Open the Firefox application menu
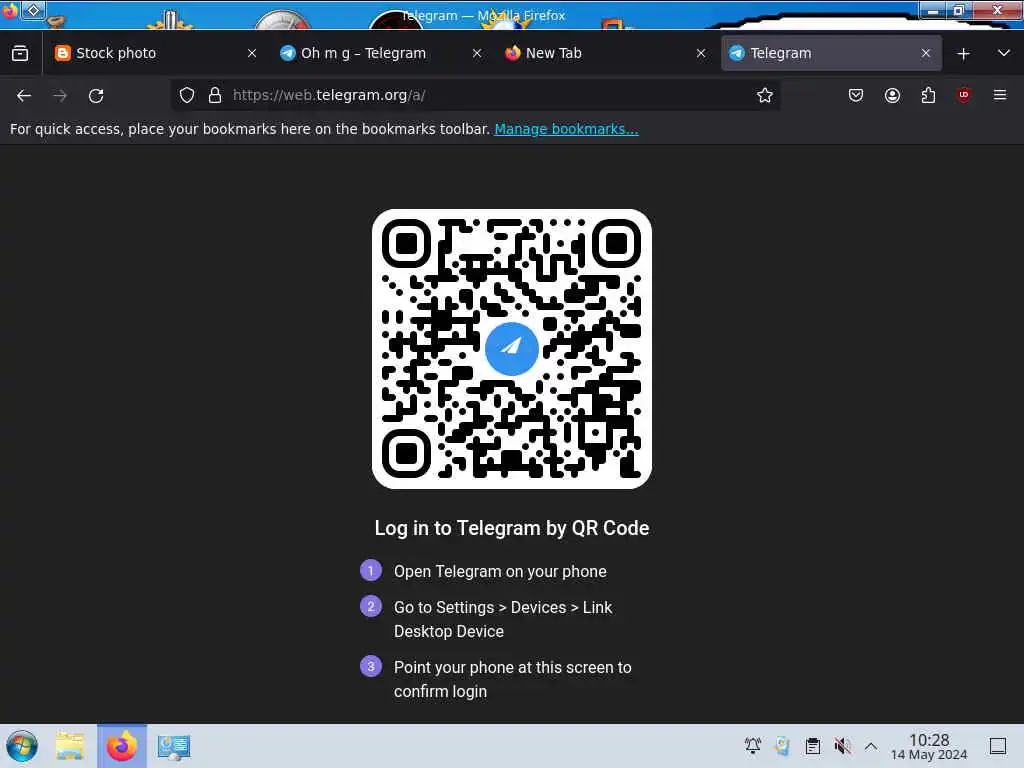This screenshot has height=768, width=1024. coord(1000,95)
